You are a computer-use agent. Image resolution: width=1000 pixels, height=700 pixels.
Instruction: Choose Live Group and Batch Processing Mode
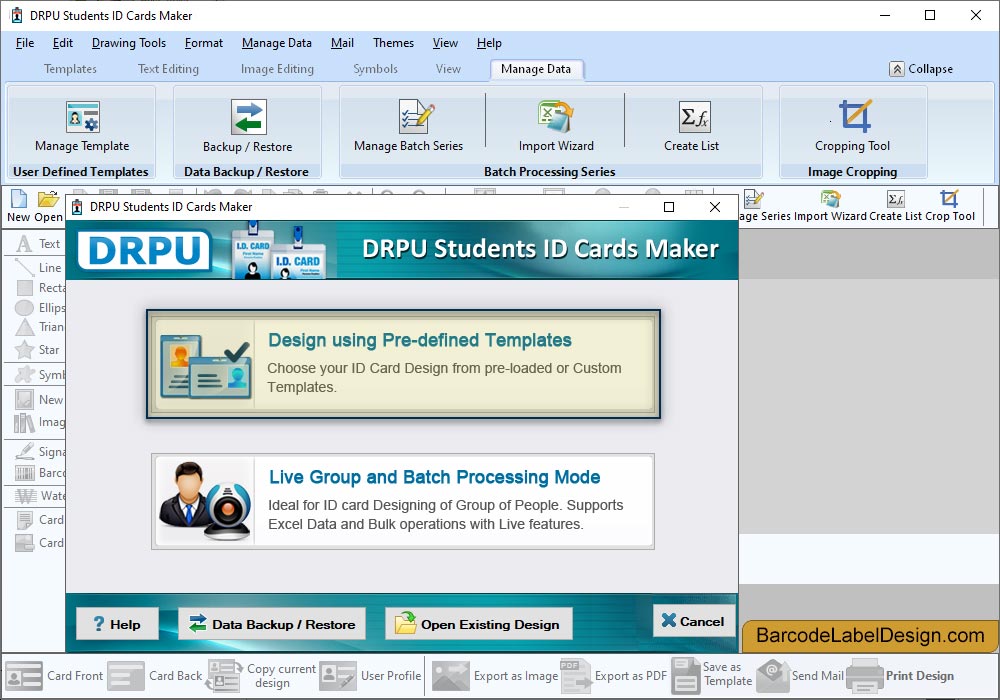coord(403,502)
